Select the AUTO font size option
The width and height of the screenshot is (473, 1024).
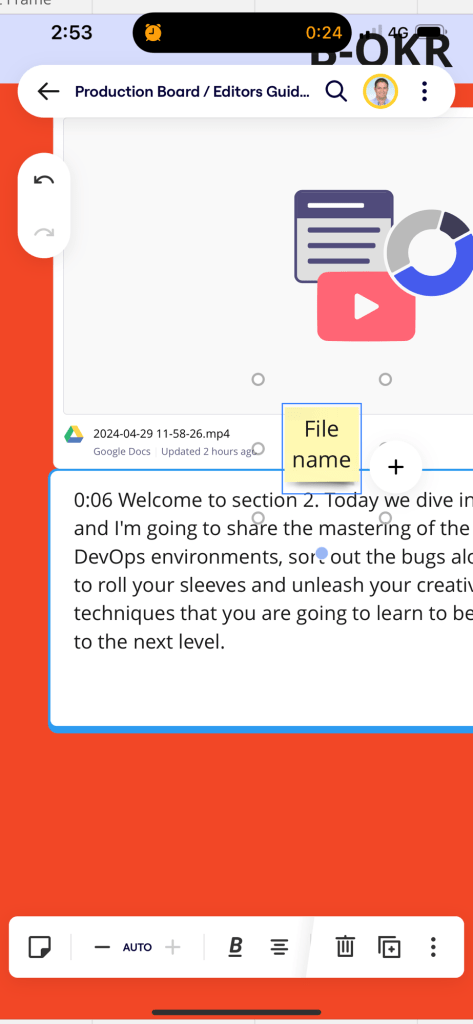[137, 948]
